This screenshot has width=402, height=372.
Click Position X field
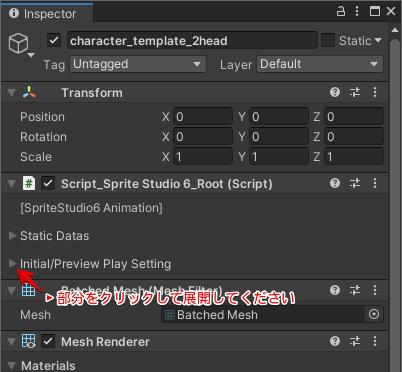[x=203, y=117]
